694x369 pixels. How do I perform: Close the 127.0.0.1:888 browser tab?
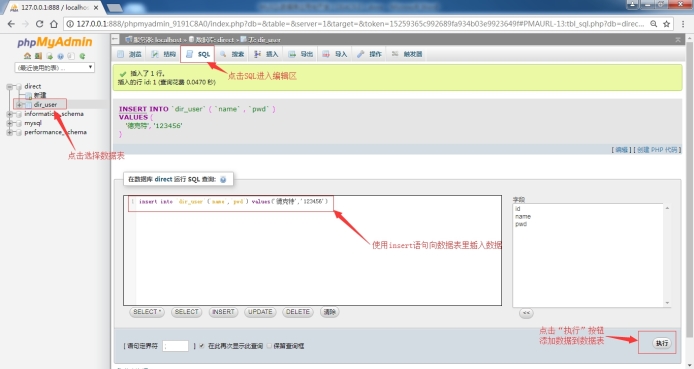click(96, 8)
